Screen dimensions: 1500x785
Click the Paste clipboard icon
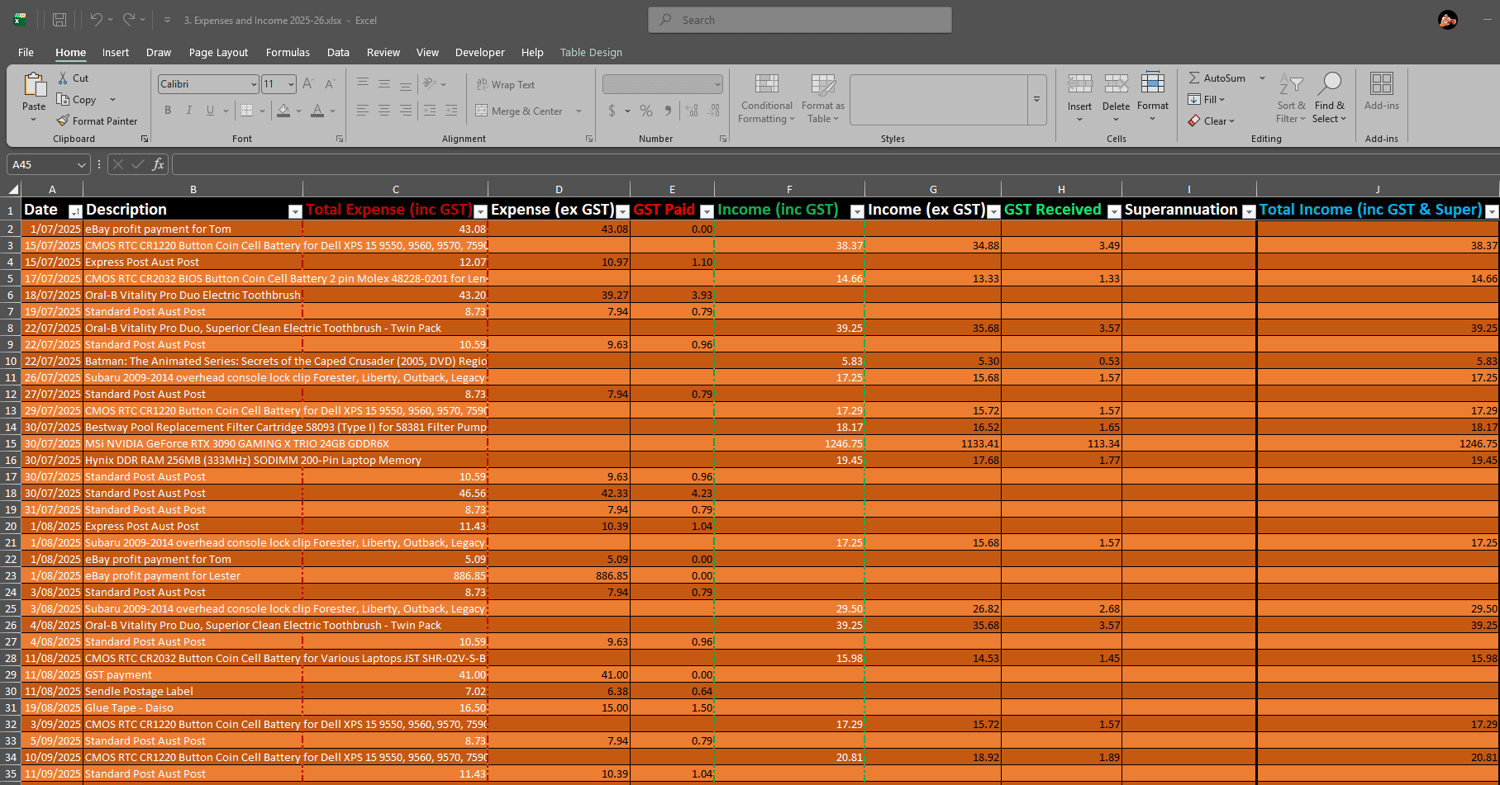coord(34,86)
